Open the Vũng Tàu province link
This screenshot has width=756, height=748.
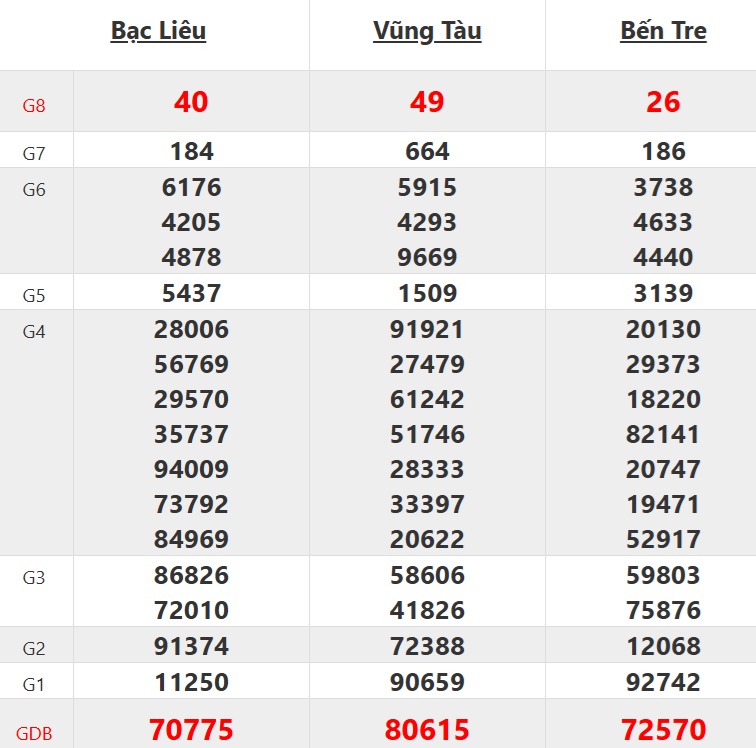point(427,32)
